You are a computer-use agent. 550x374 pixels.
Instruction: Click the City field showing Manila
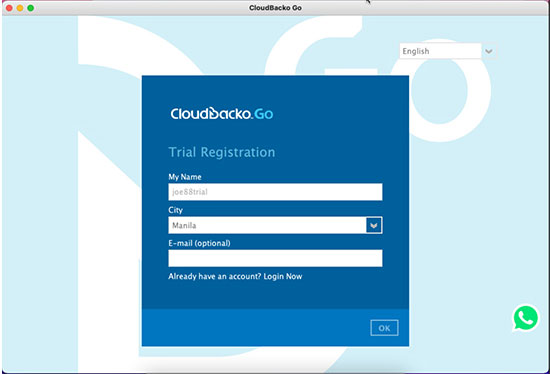click(x=267, y=225)
